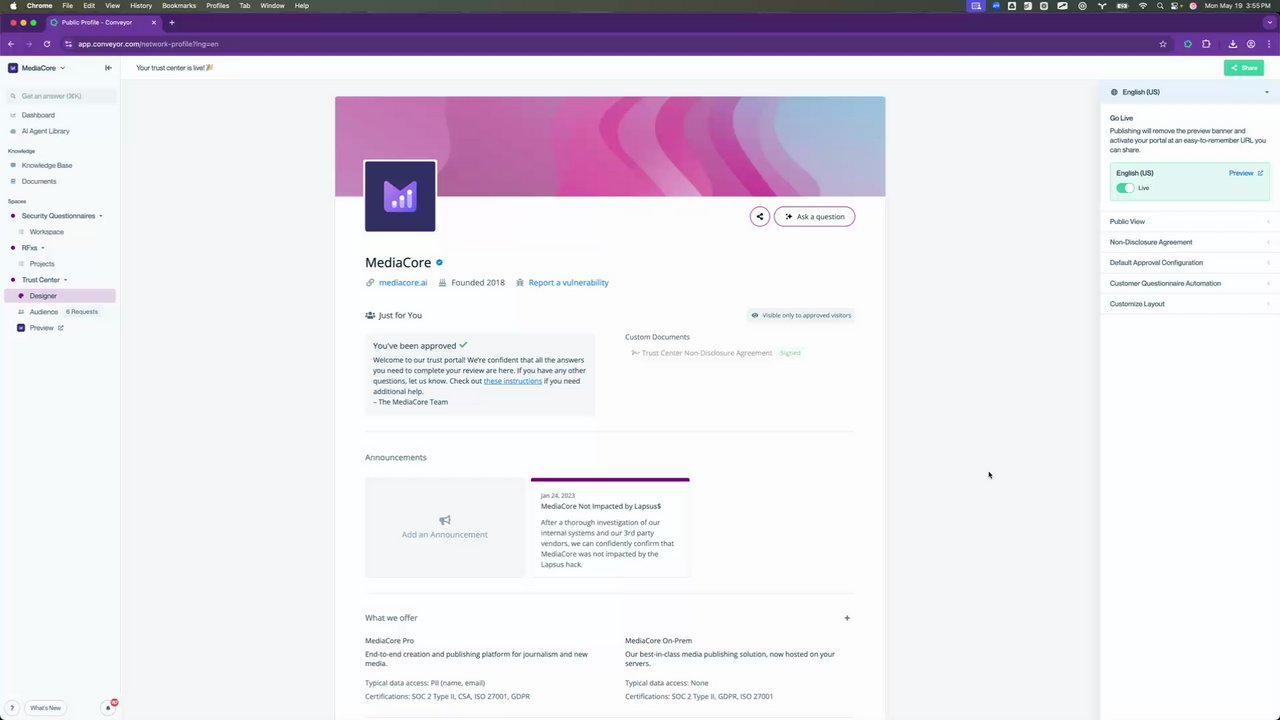Click the address bar URL
Screen dimensions: 1280x720
tap(148, 44)
